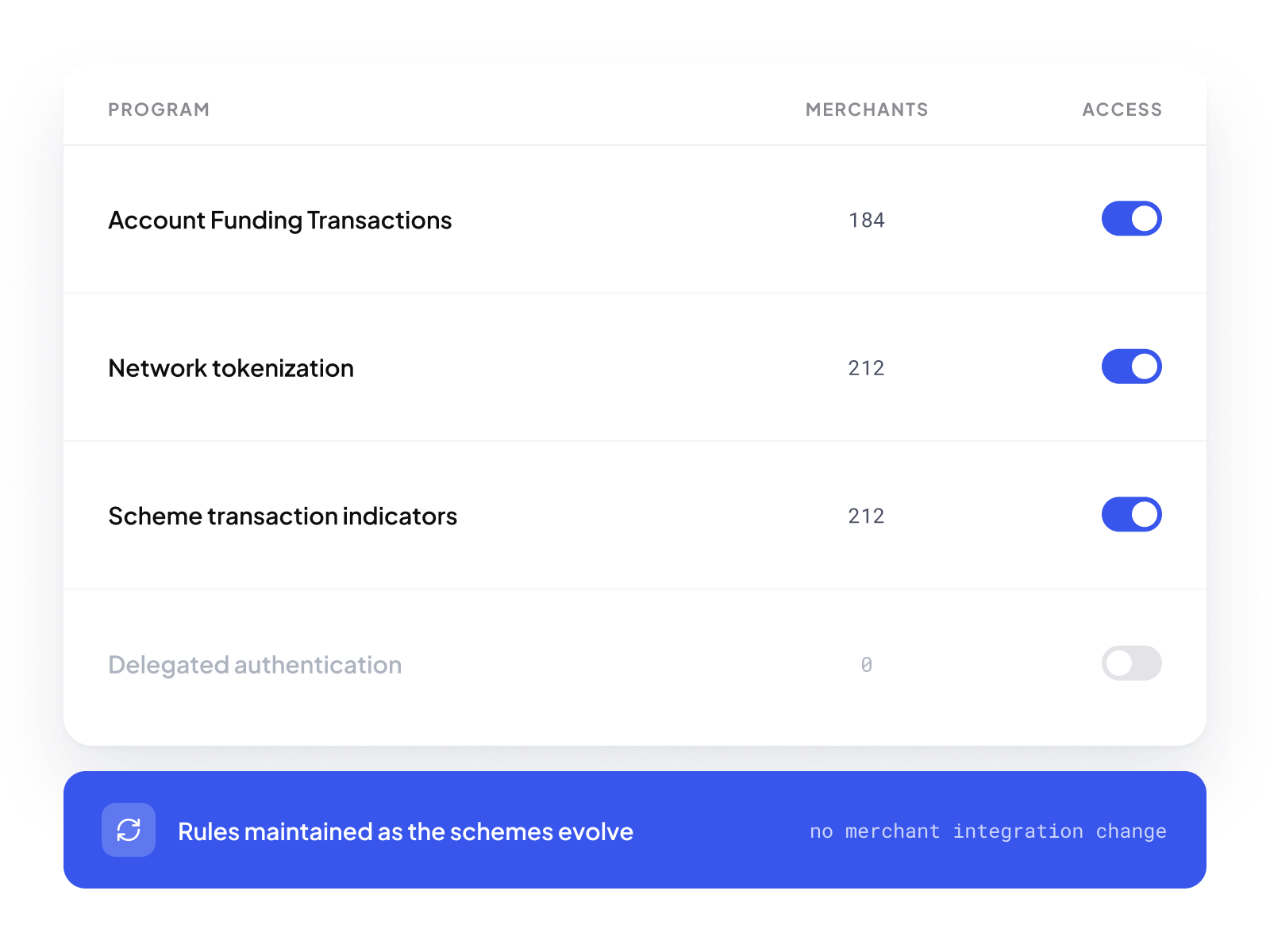
Task: Toggle Scheme transaction indicators access switch
Action: 1132,514
